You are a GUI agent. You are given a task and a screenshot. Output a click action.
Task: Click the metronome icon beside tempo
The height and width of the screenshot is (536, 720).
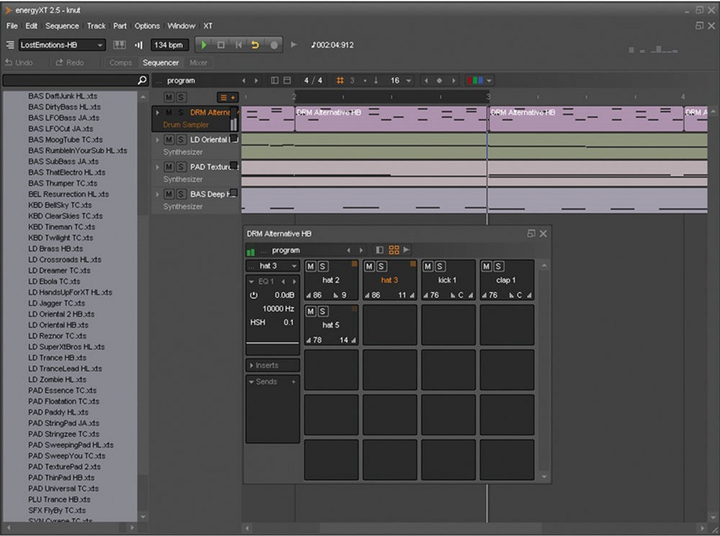pyautogui.click(x=138, y=45)
